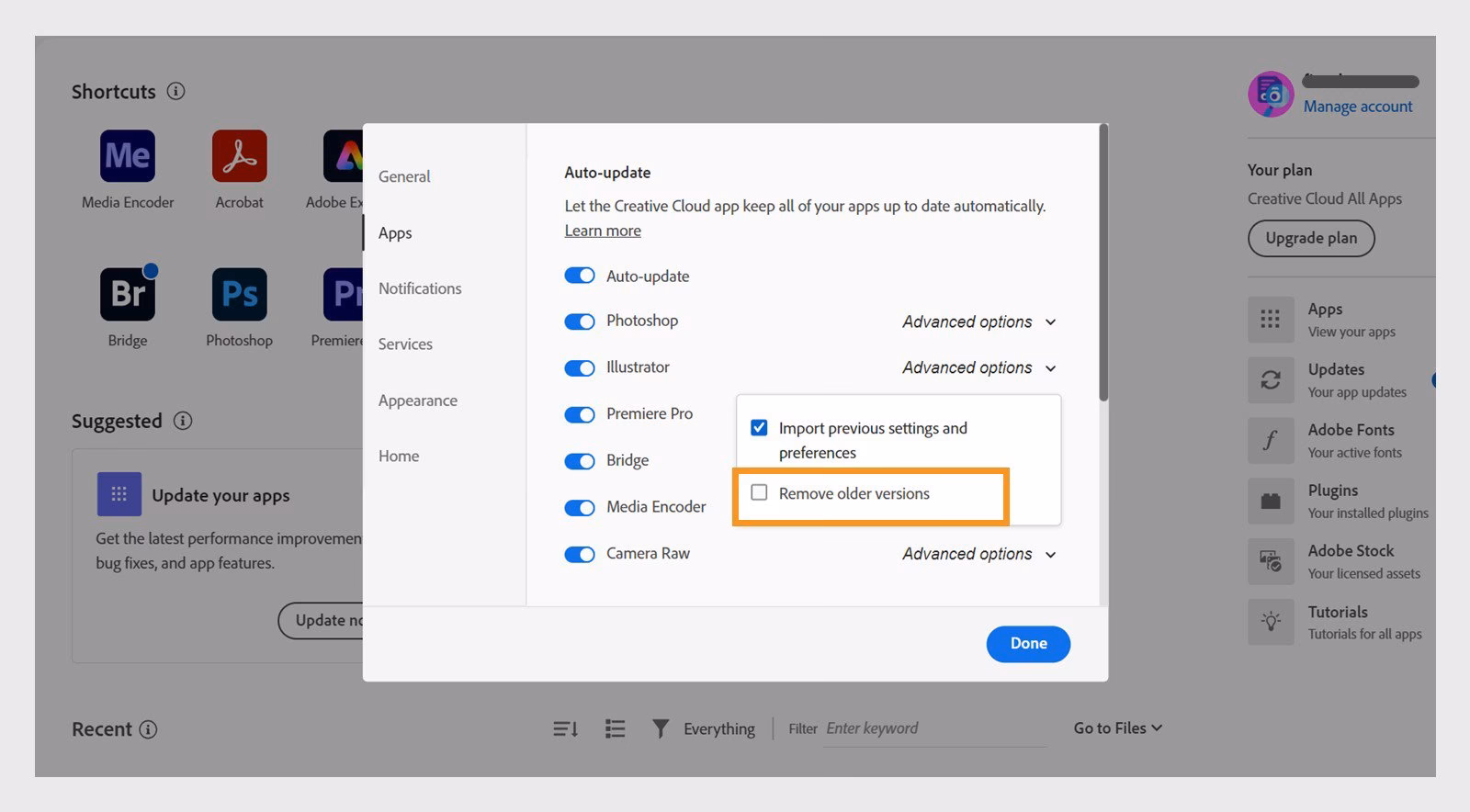Launch Acrobat from Shortcuts
1470x812 pixels.
click(x=239, y=156)
